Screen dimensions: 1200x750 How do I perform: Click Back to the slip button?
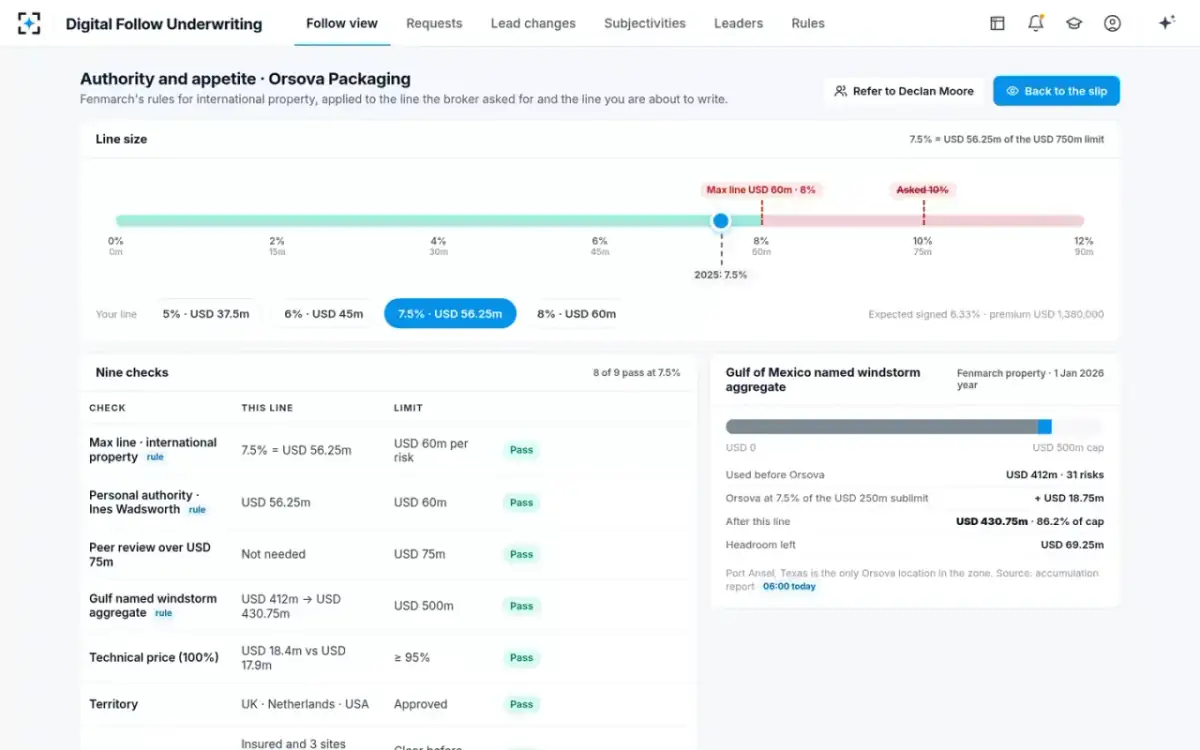tap(1056, 91)
